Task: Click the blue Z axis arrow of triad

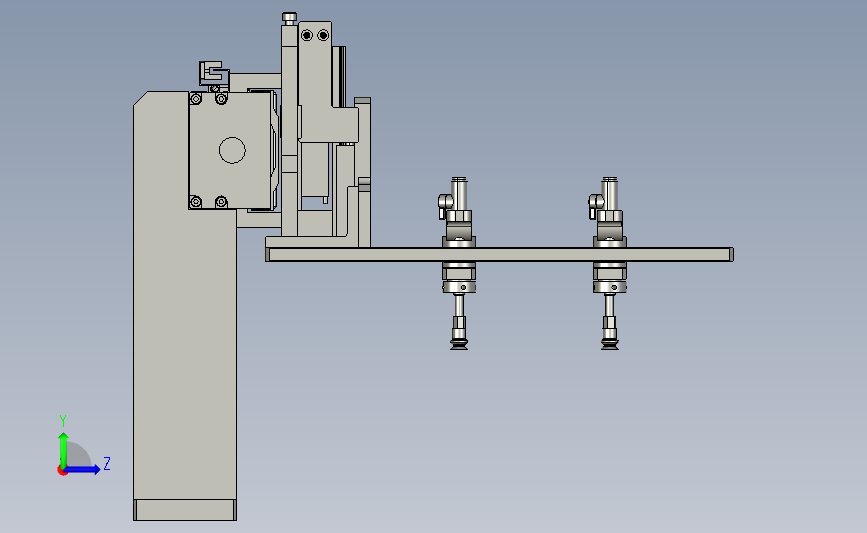Action: 83,469
